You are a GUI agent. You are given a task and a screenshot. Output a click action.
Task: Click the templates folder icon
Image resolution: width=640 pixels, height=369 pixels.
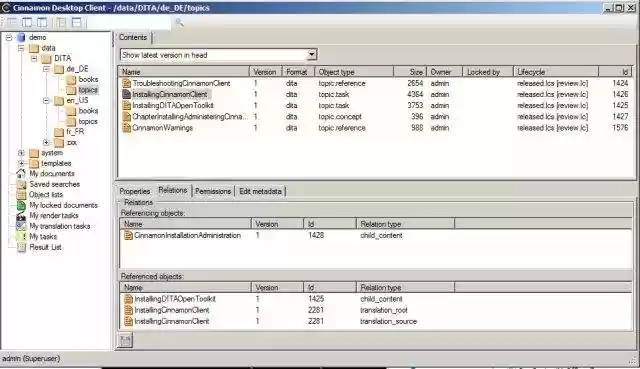pyautogui.click(x=34, y=164)
